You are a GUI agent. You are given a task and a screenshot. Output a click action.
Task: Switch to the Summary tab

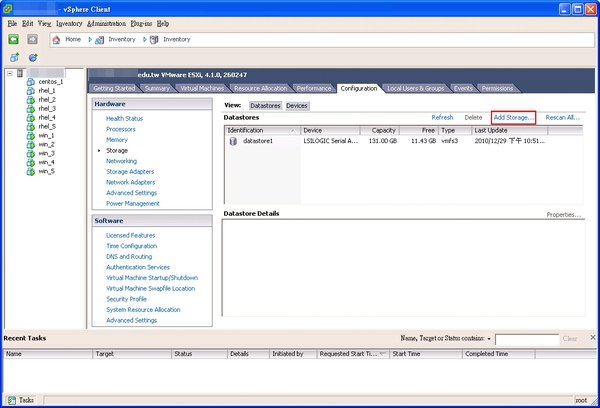point(157,88)
